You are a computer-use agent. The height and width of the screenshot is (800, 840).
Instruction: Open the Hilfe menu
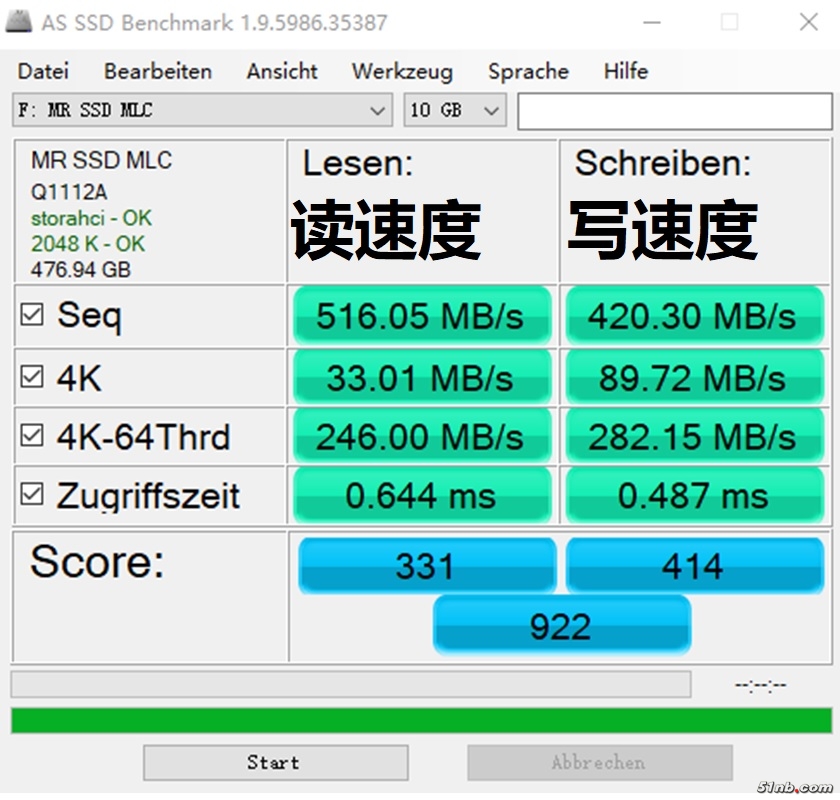click(626, 71)
